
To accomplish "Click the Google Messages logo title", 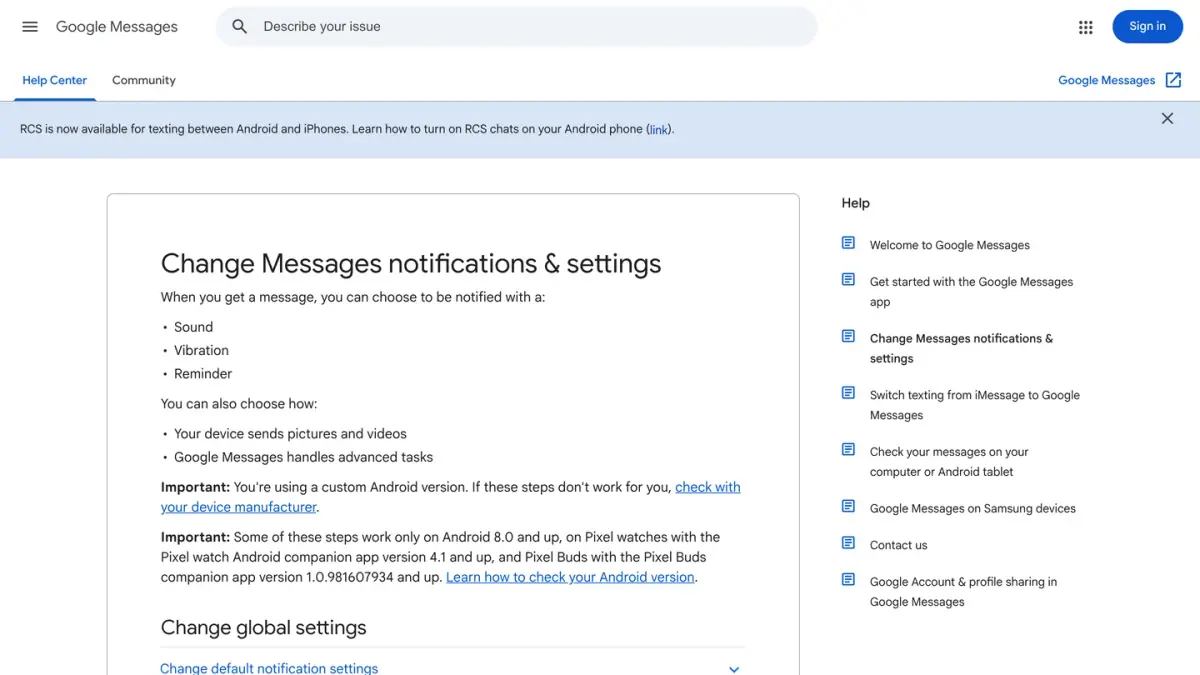I will (117, 27).
